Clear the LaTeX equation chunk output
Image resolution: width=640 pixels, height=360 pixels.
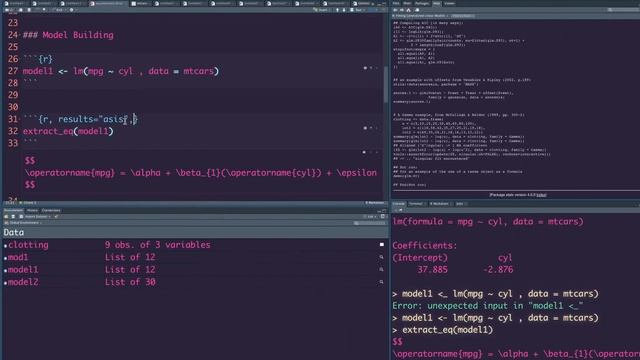point(376,153)
